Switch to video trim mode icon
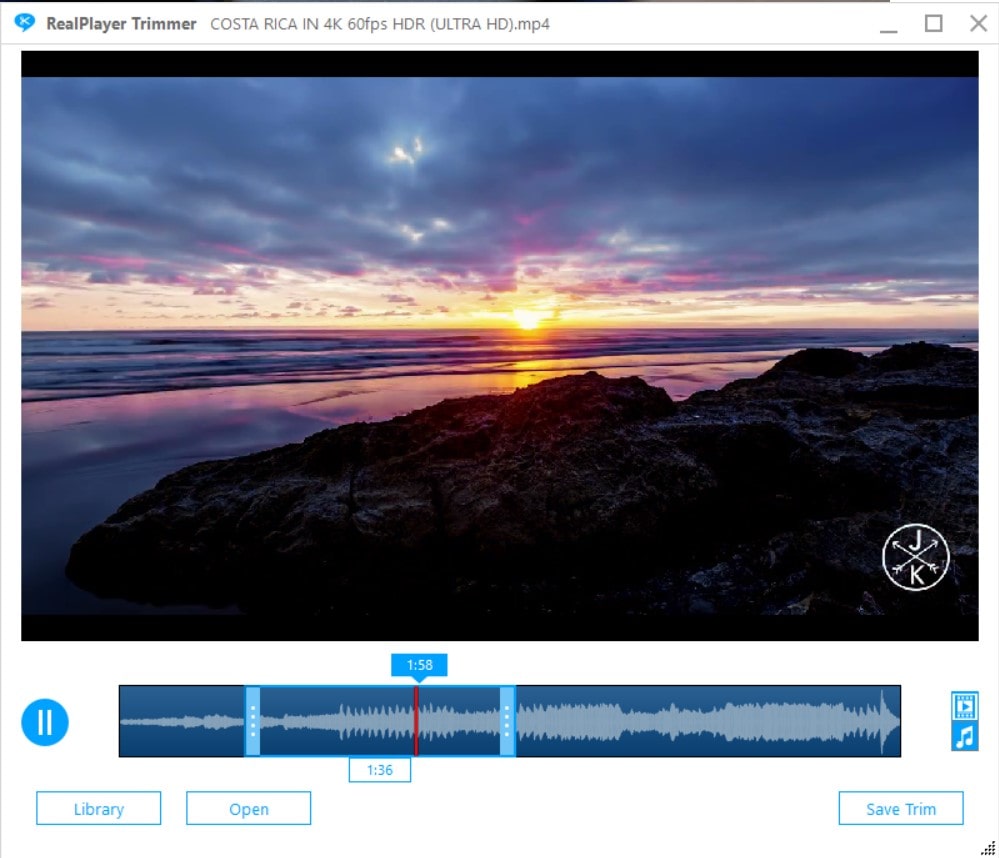999x858 pixels. (x=965, y=706)
